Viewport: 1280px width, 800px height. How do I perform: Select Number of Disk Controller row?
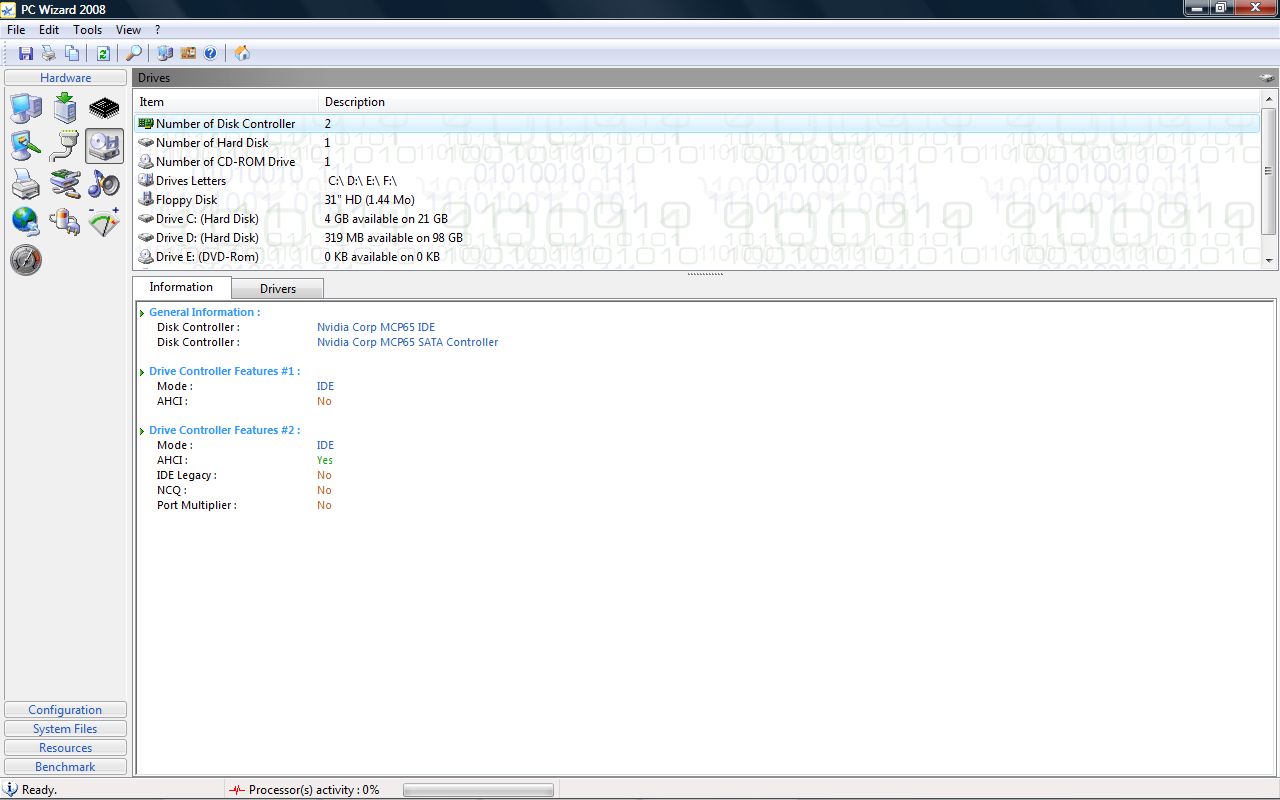coord(697,124)
